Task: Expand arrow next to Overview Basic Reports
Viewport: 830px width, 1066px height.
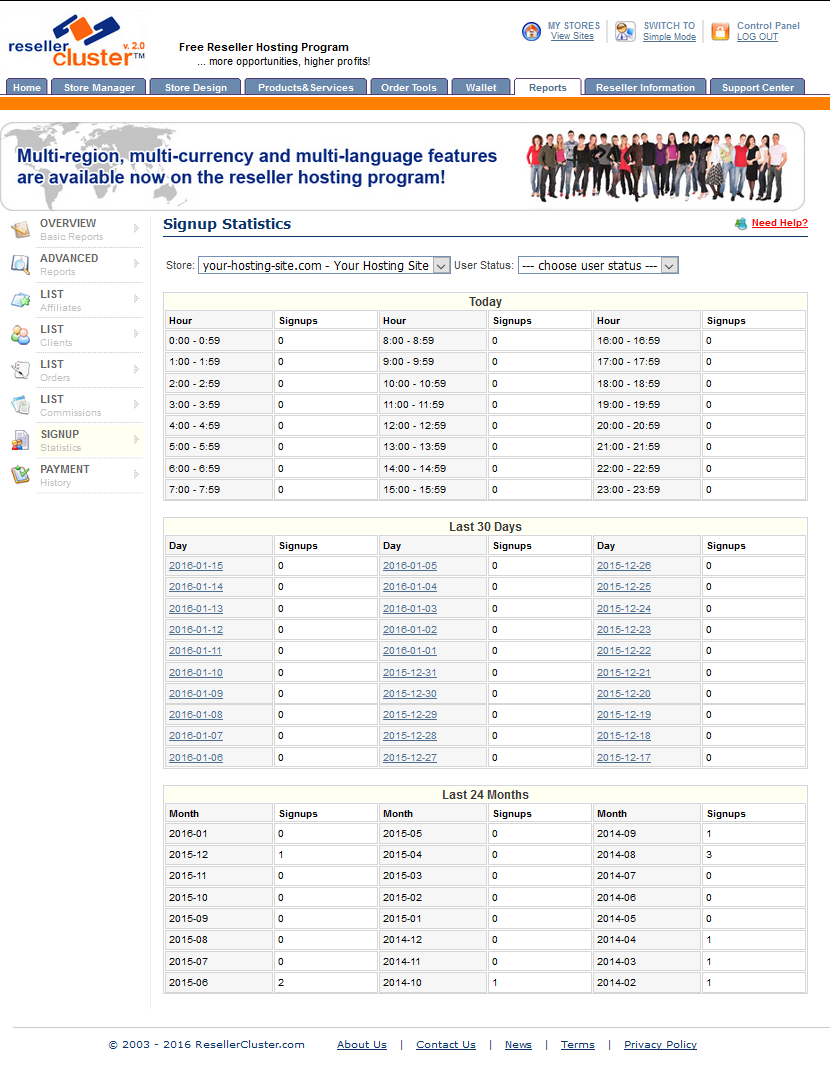Action: pos(136,228)
